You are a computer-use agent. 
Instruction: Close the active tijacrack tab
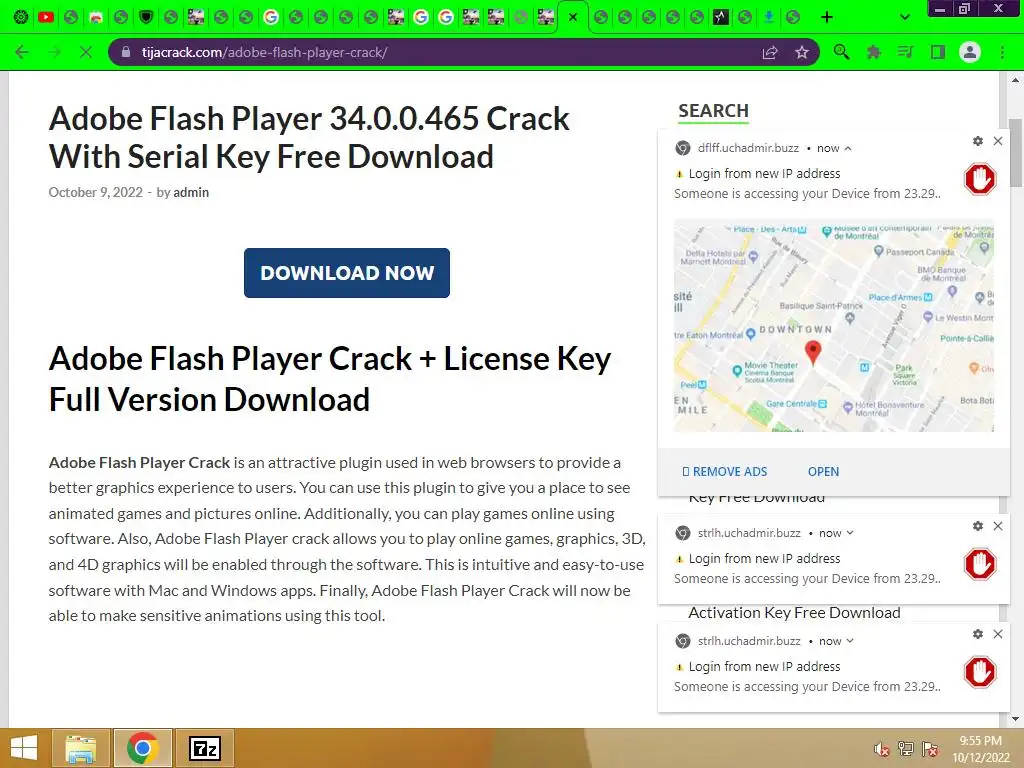tap(573, 17)
